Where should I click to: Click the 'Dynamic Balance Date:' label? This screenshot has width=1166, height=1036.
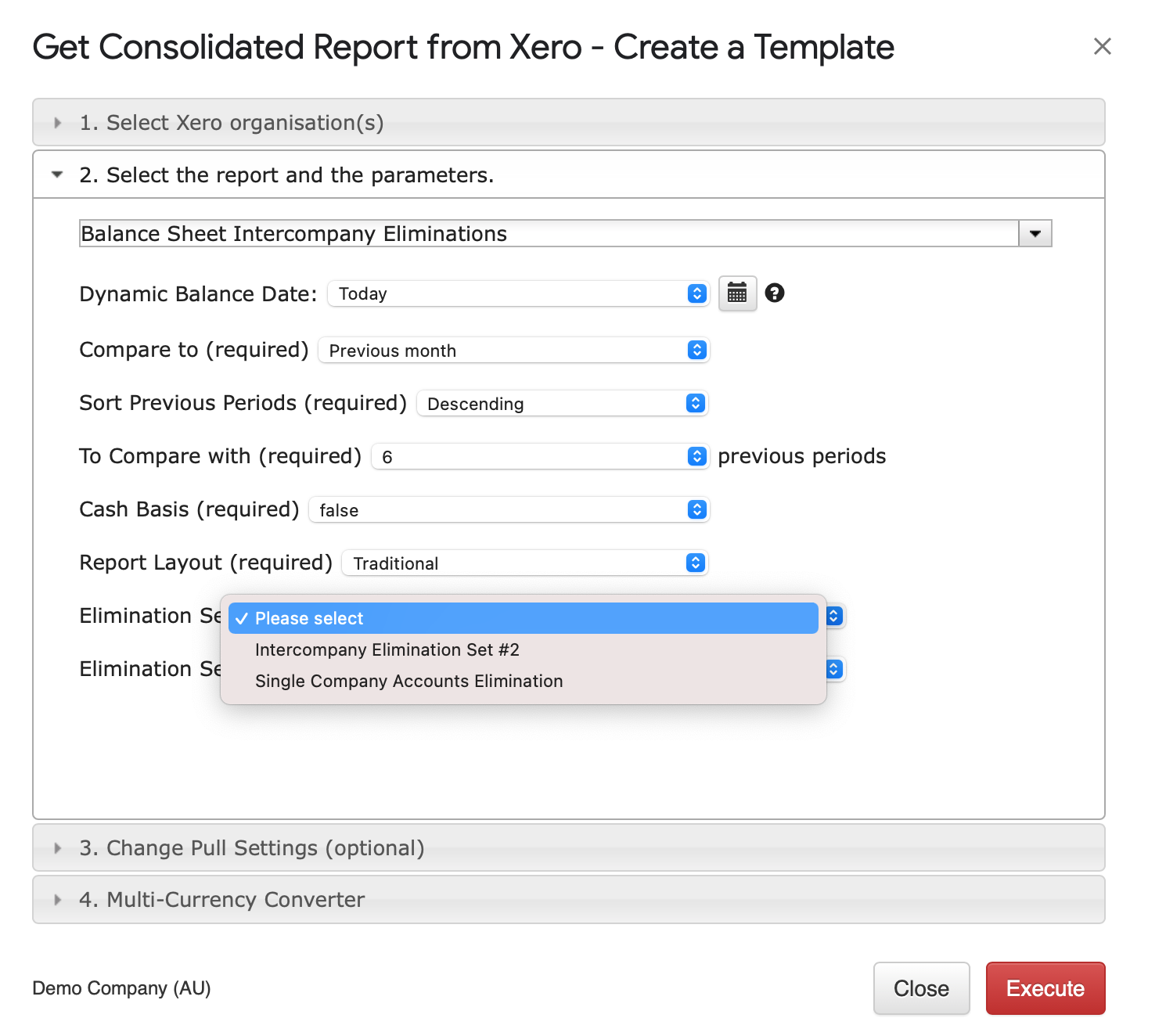198,294
